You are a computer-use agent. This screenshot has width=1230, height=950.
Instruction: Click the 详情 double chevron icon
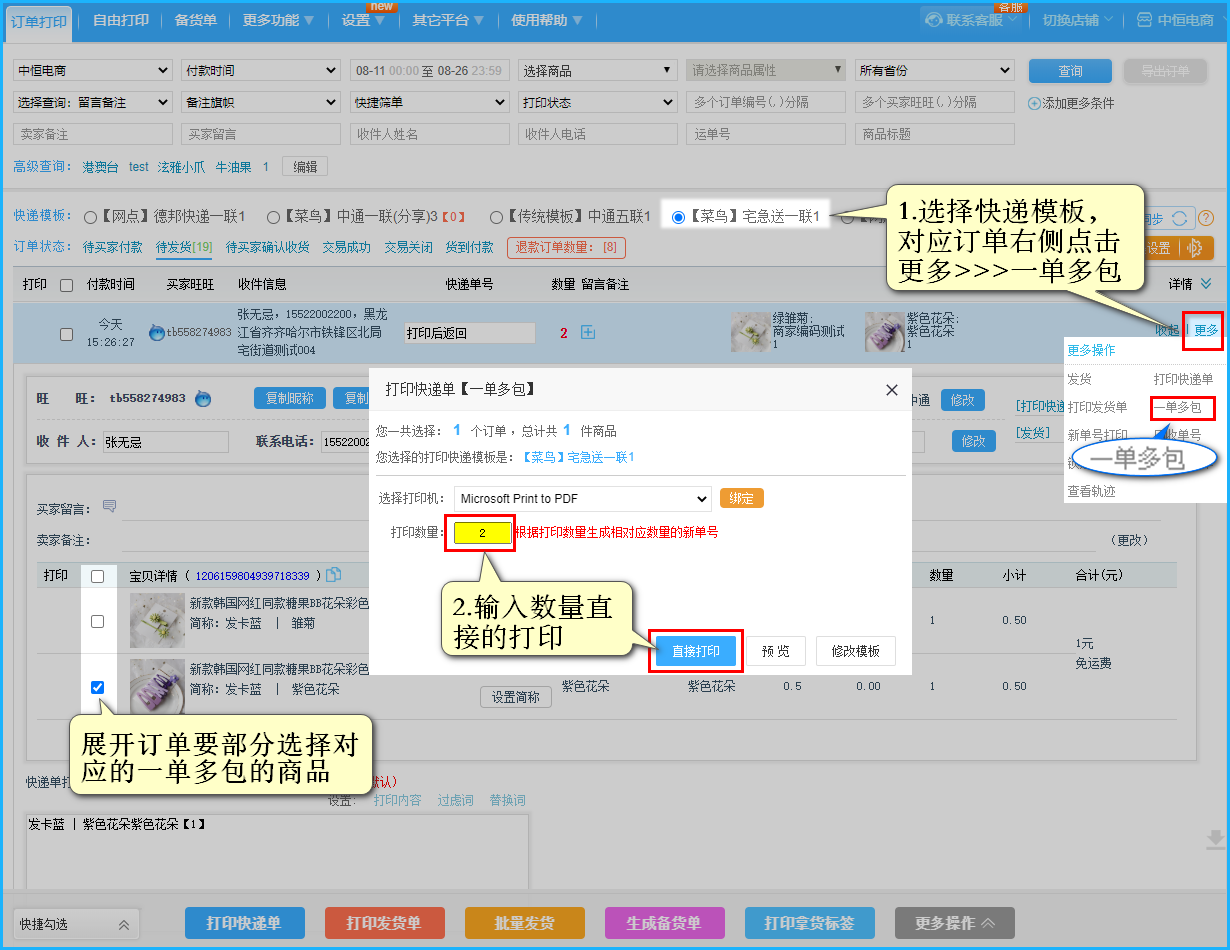pos(1206,285)
